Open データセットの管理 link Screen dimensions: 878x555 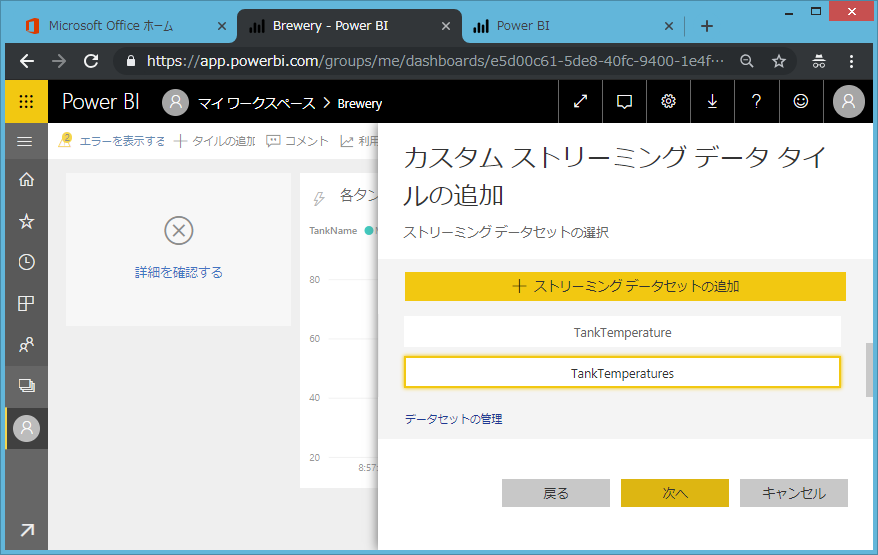pos(454,419)
